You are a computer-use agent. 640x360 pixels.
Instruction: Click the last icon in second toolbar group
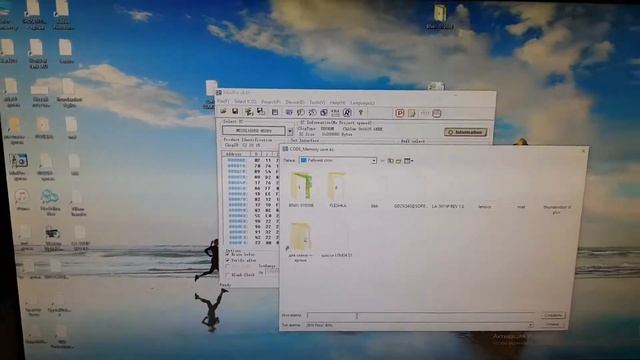tap(436, 113)
